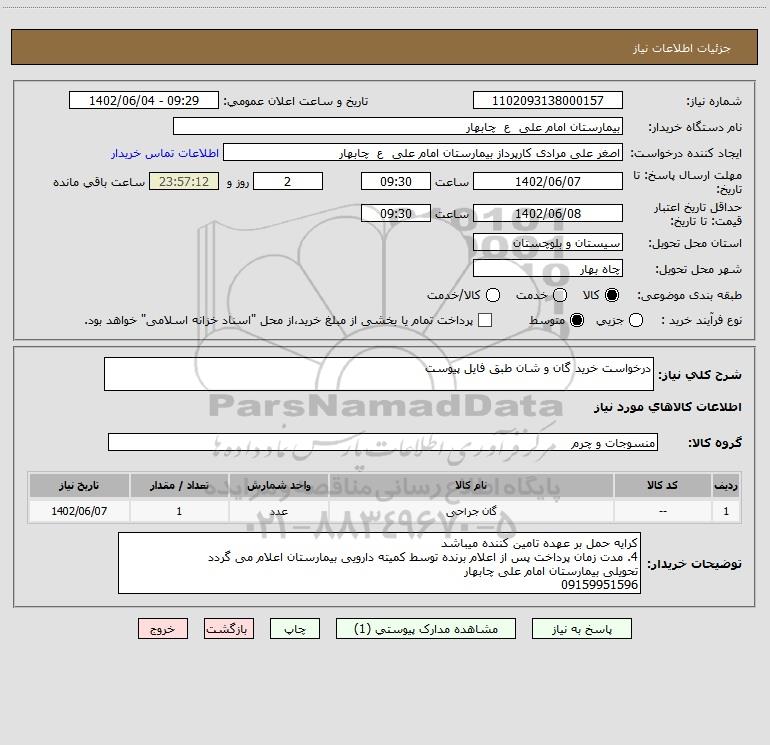Viewport: 770px width, 745px height.
Task: Click the شرح کلی نیاز text area
Action: (379, 374)
